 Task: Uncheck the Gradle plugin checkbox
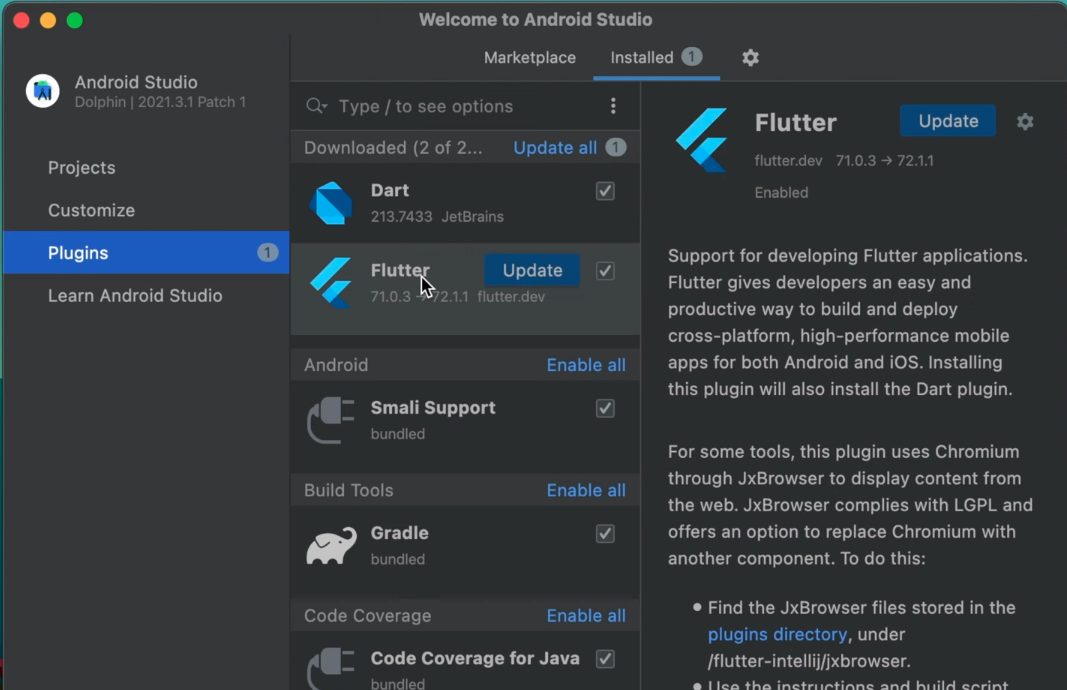click(605, 534)
